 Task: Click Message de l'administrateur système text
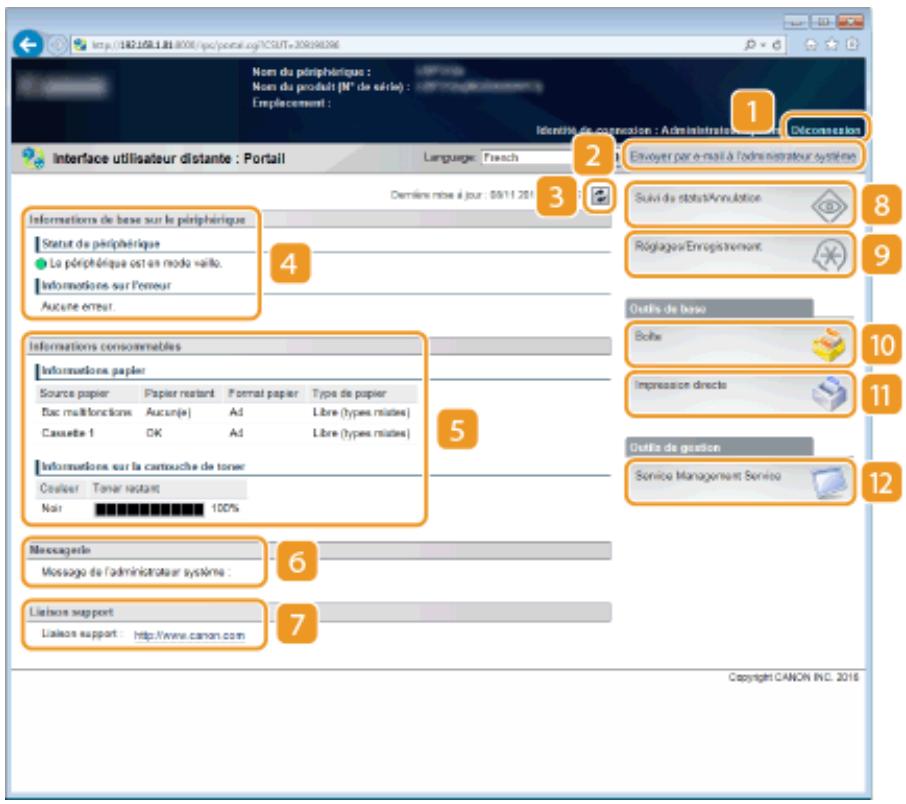136,572
